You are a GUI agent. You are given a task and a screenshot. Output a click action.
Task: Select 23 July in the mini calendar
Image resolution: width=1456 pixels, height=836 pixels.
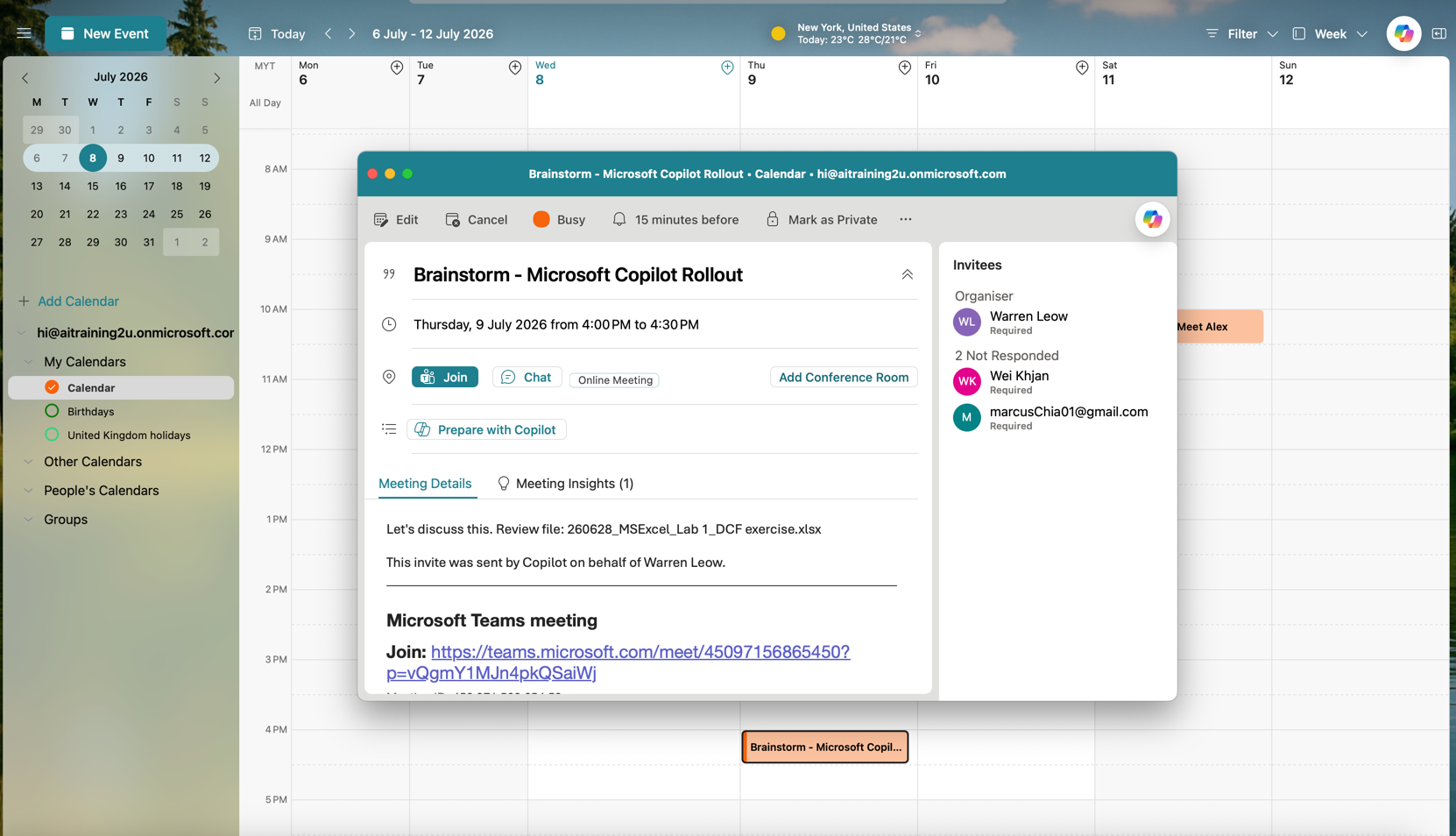click(121, 214)
